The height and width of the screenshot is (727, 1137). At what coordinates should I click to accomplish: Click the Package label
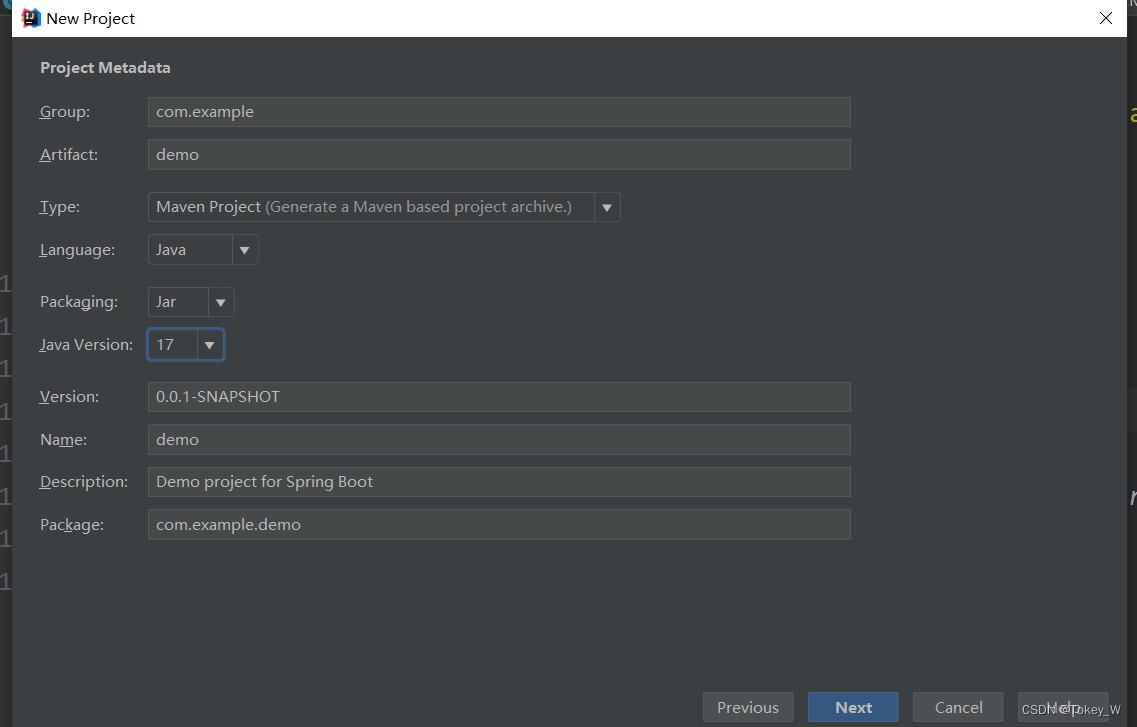click(72, 524)
